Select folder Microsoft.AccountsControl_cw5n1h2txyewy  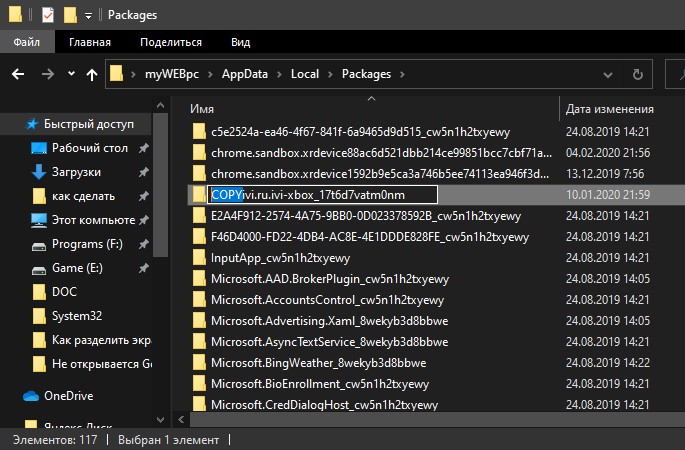pos(327,300)
